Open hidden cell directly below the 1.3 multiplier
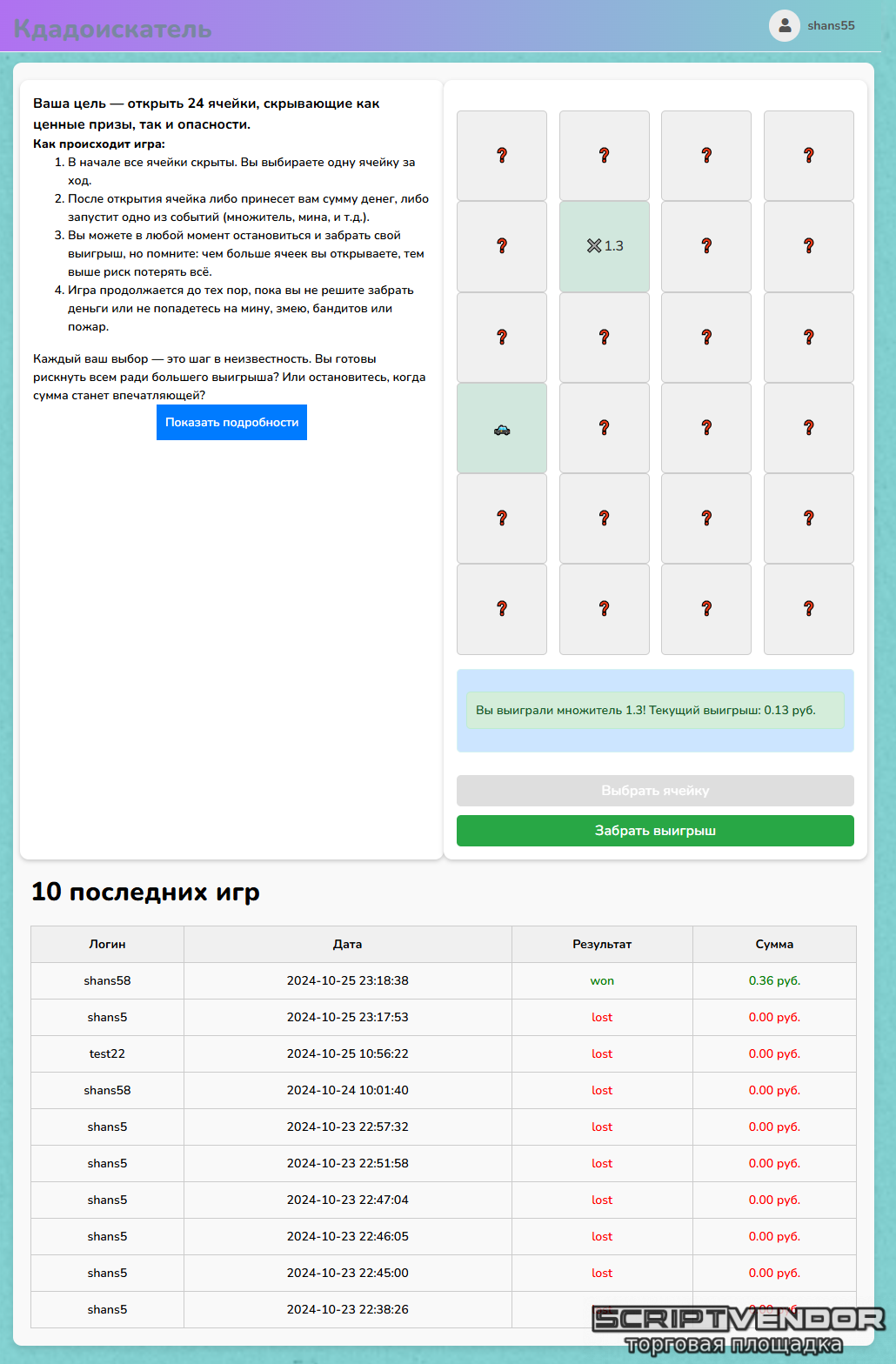This screenshot has height=1364, width=896. click(605, 338)
